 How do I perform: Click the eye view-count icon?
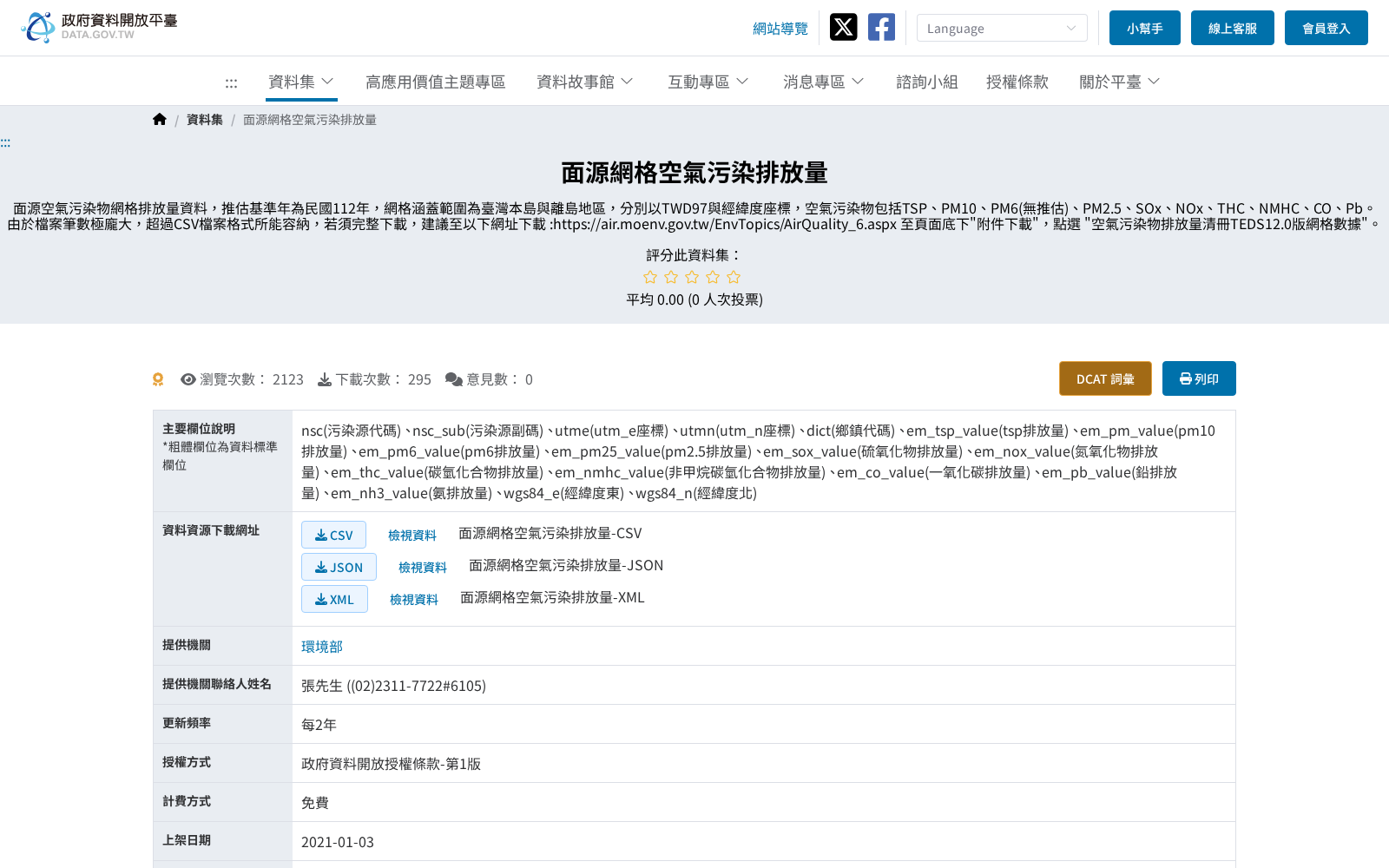pos(188,379)
